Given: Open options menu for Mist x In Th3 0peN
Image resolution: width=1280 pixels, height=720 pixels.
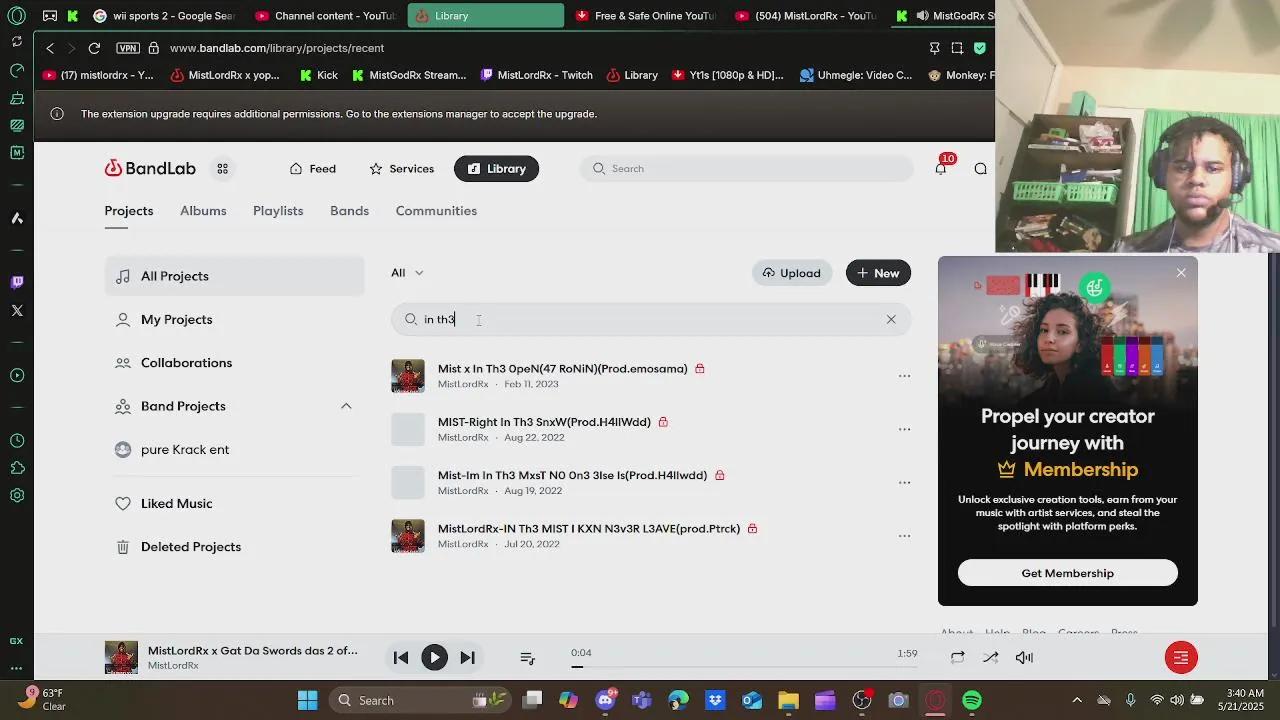Looking at the screenshot, I should click(x=904, y=376).
